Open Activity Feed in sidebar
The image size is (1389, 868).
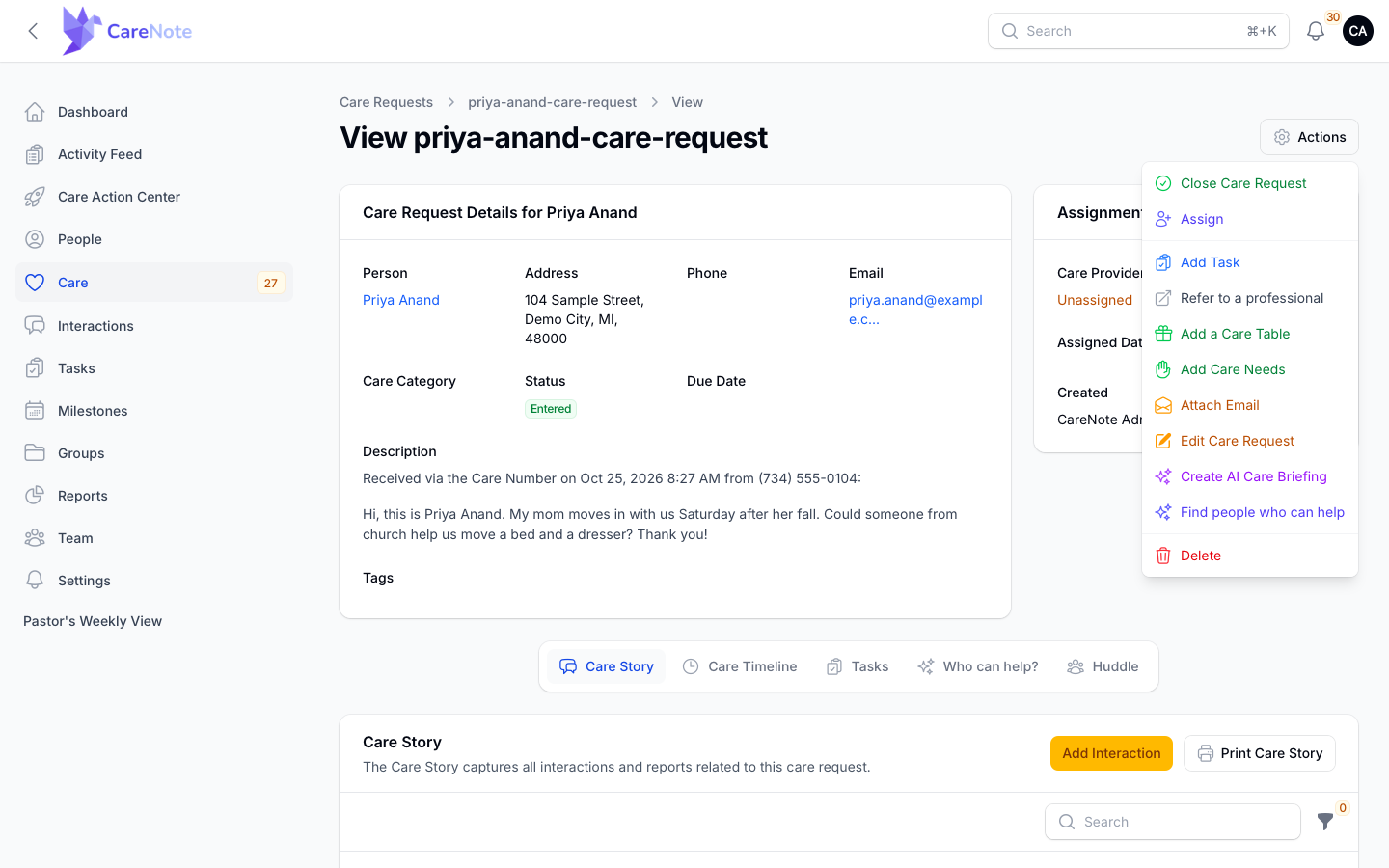[154, 154]
